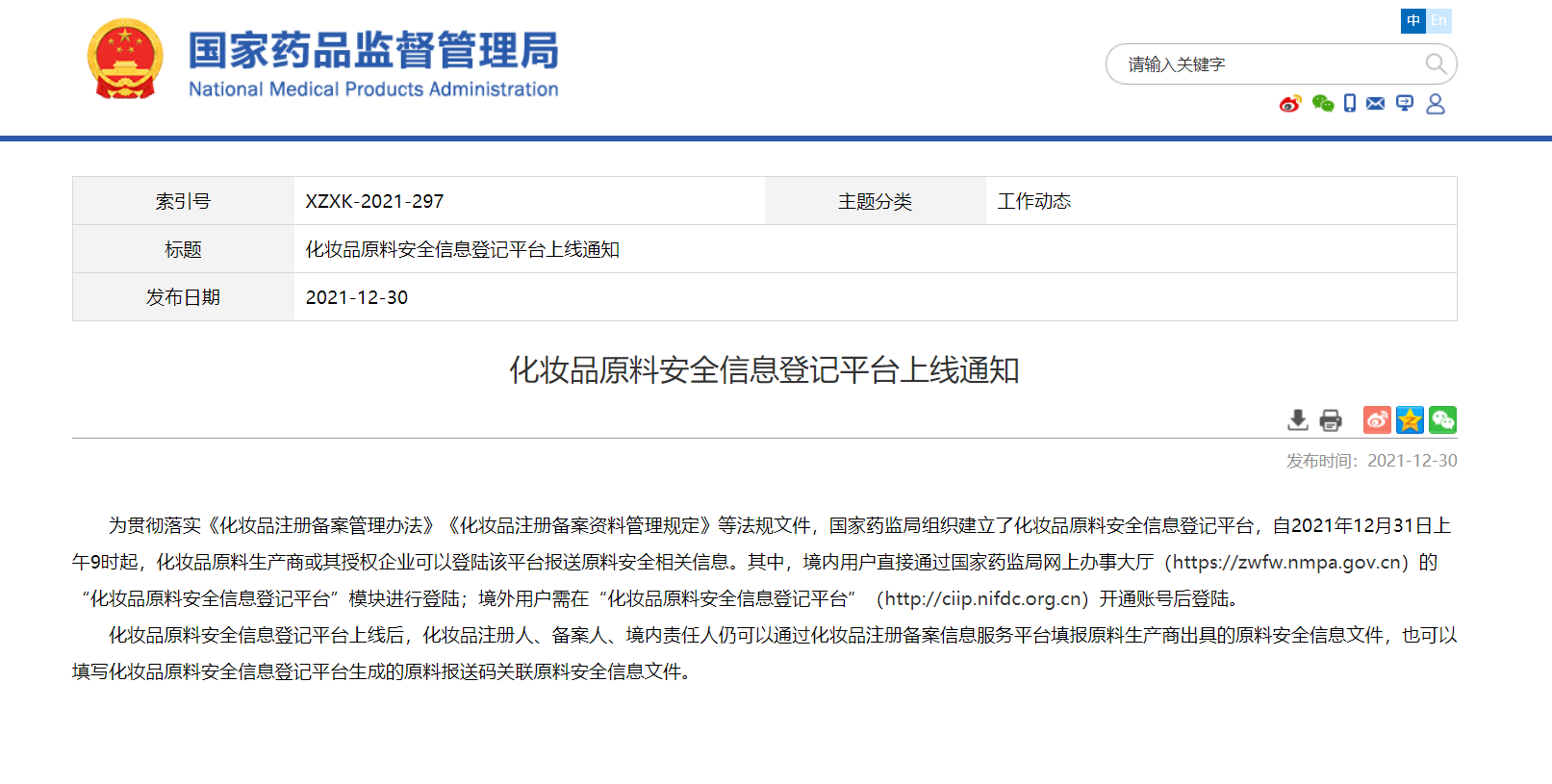The width and height of the screenshot is (1552, 784).
Task: Print the article with the printer icon
Action: [1331, 420]
